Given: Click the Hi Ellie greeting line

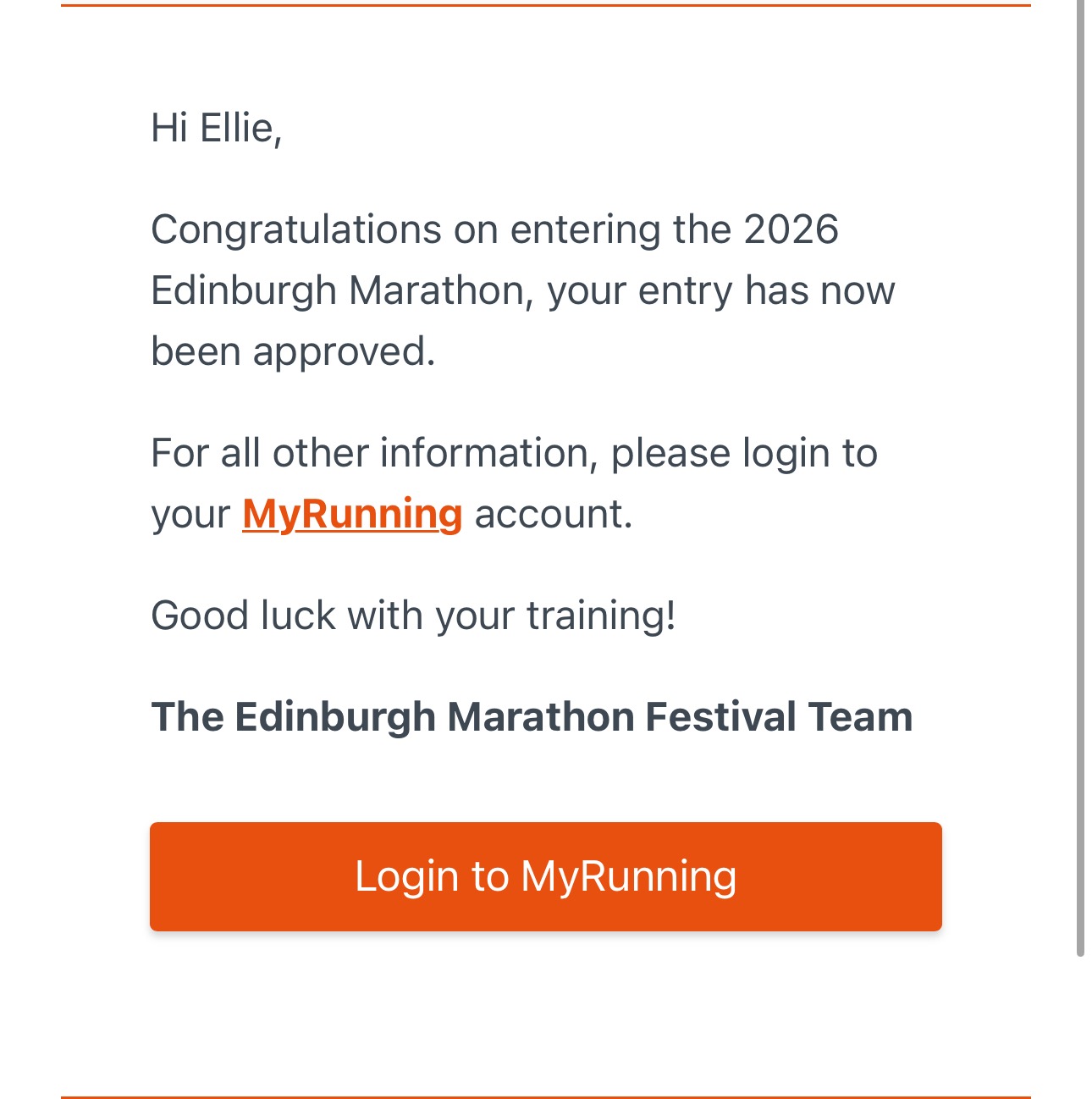Looking at the screenshot, I should [x=217, y=128].
